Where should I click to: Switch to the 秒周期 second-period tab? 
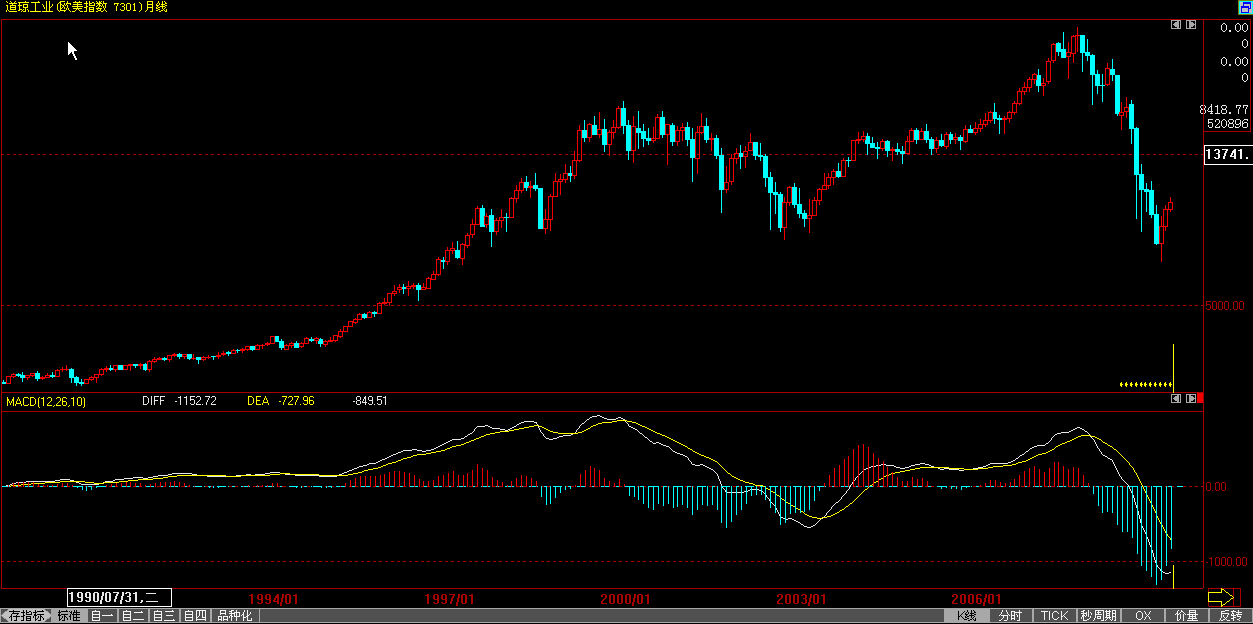click(1097, 616)
